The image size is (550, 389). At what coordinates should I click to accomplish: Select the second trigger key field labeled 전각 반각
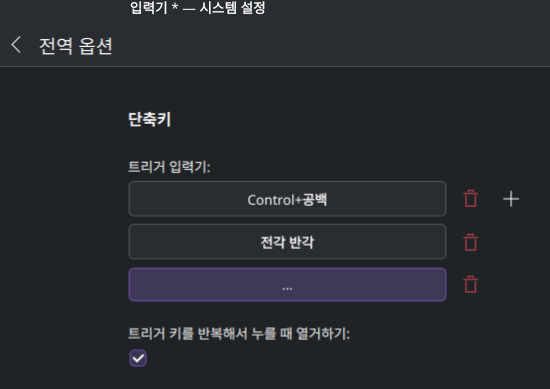287,242
